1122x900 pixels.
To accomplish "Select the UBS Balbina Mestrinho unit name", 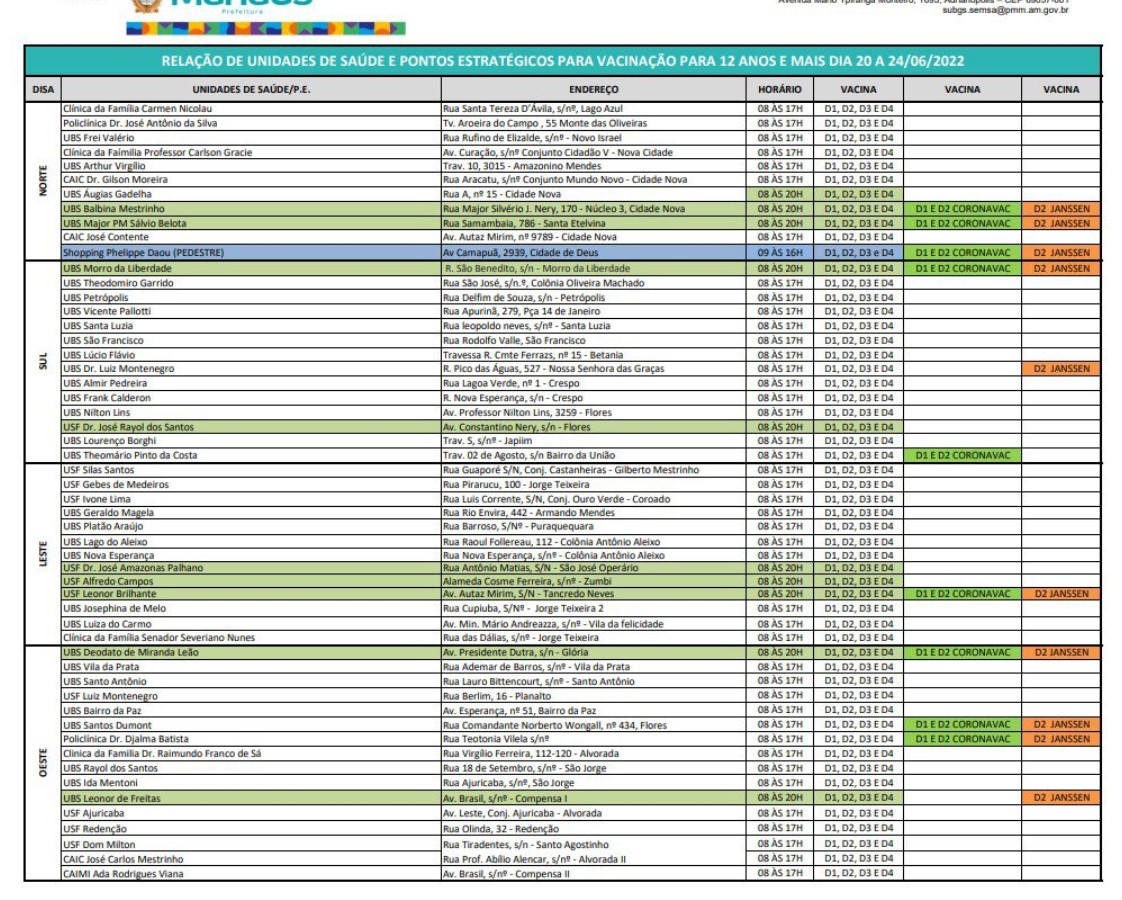I will coord(250,209).
